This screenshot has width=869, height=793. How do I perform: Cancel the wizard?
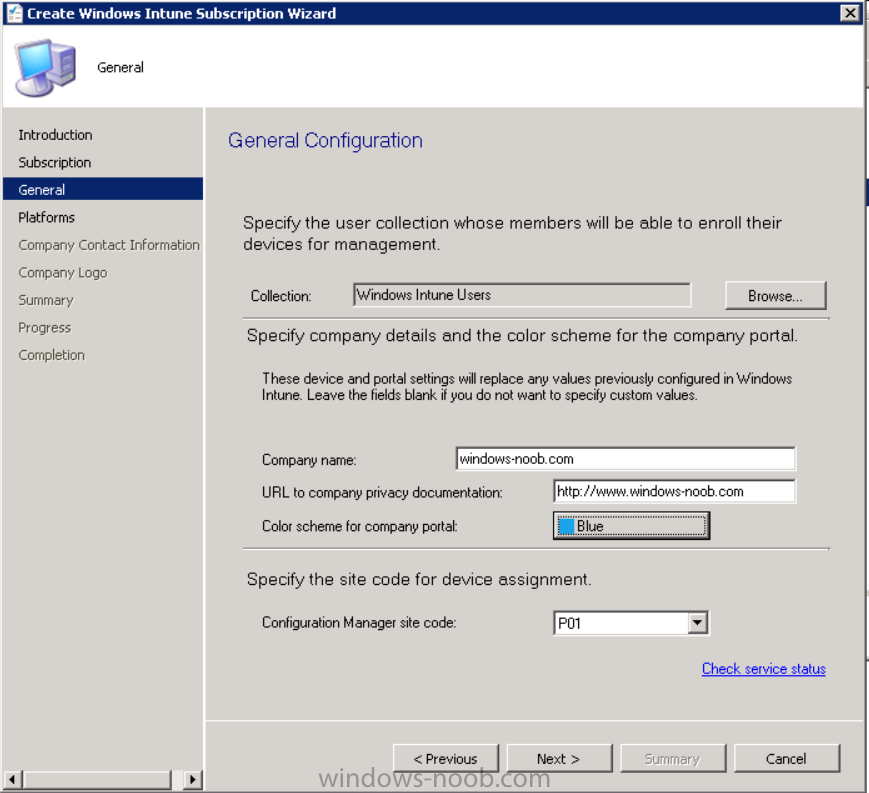tap(786, 759)
